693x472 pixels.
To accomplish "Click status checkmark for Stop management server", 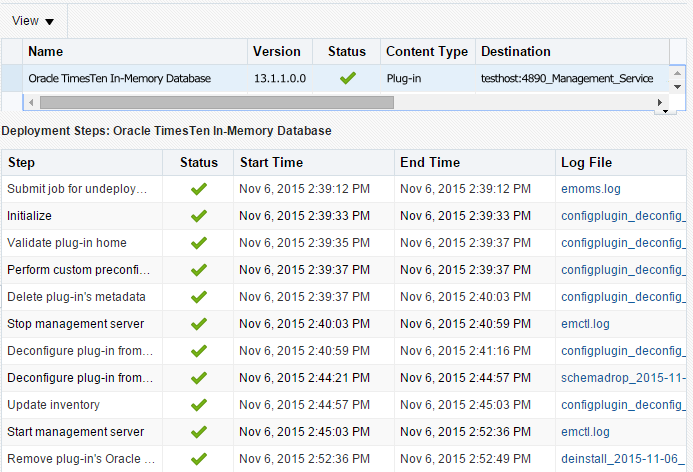I will [198, 324].
